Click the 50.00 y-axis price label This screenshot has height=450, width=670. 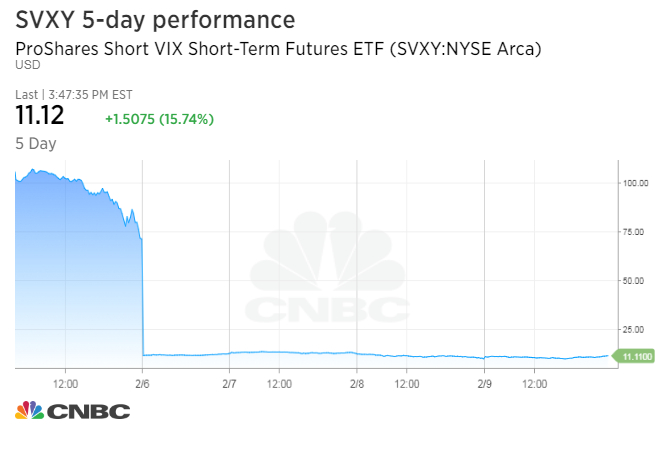pyautogui.click(x=634, y=281)
